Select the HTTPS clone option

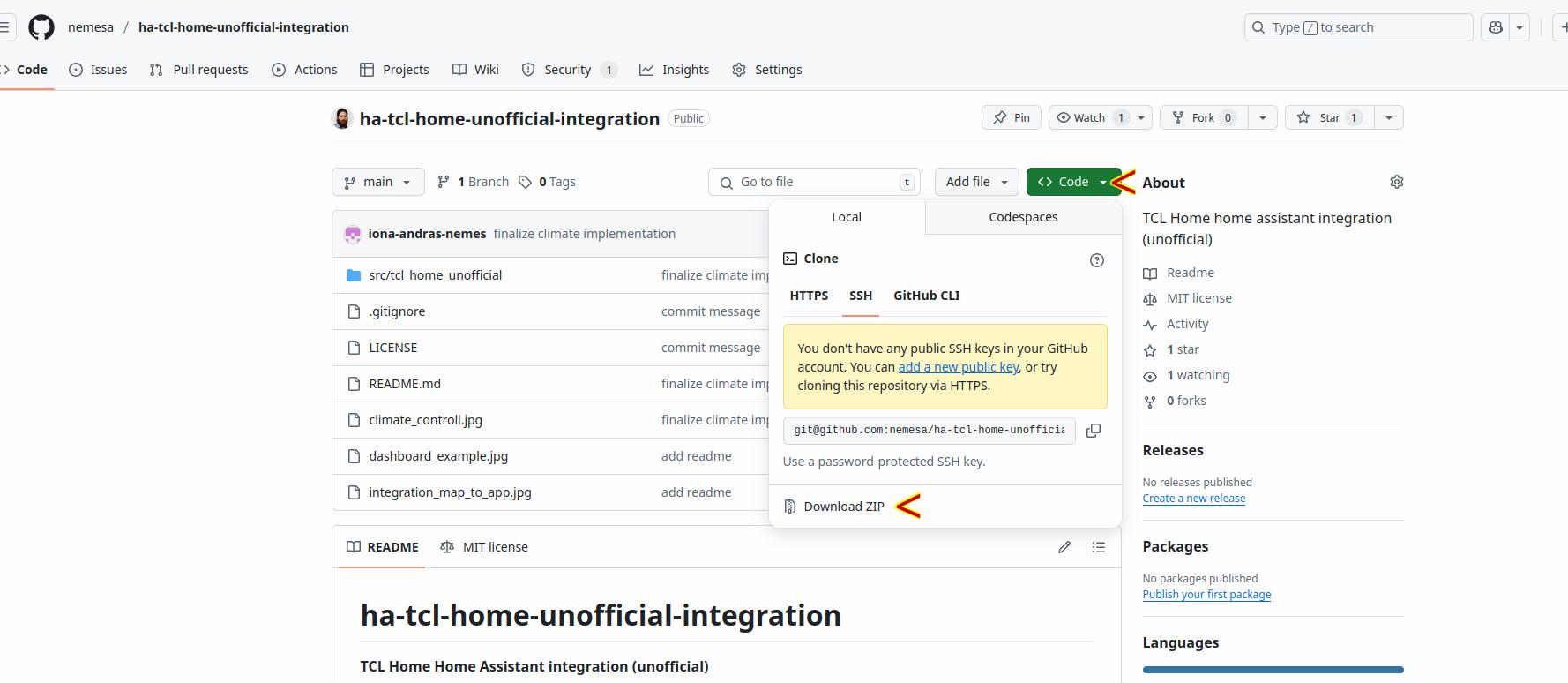coord(809,296)
